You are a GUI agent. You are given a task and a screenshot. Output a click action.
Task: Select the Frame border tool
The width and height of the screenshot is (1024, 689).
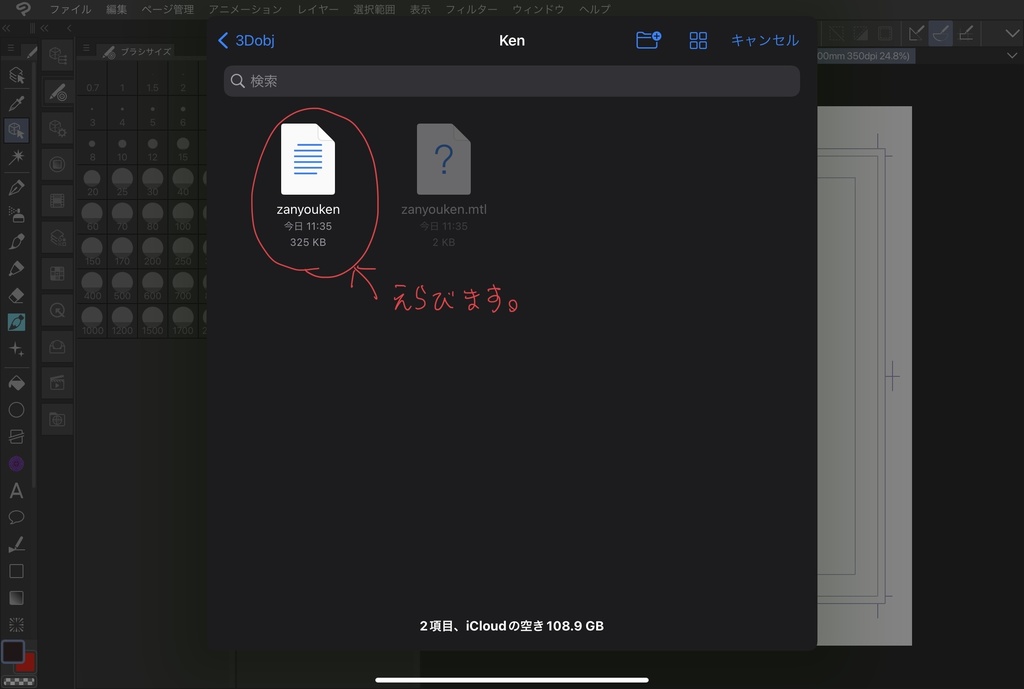pos(16,437)
